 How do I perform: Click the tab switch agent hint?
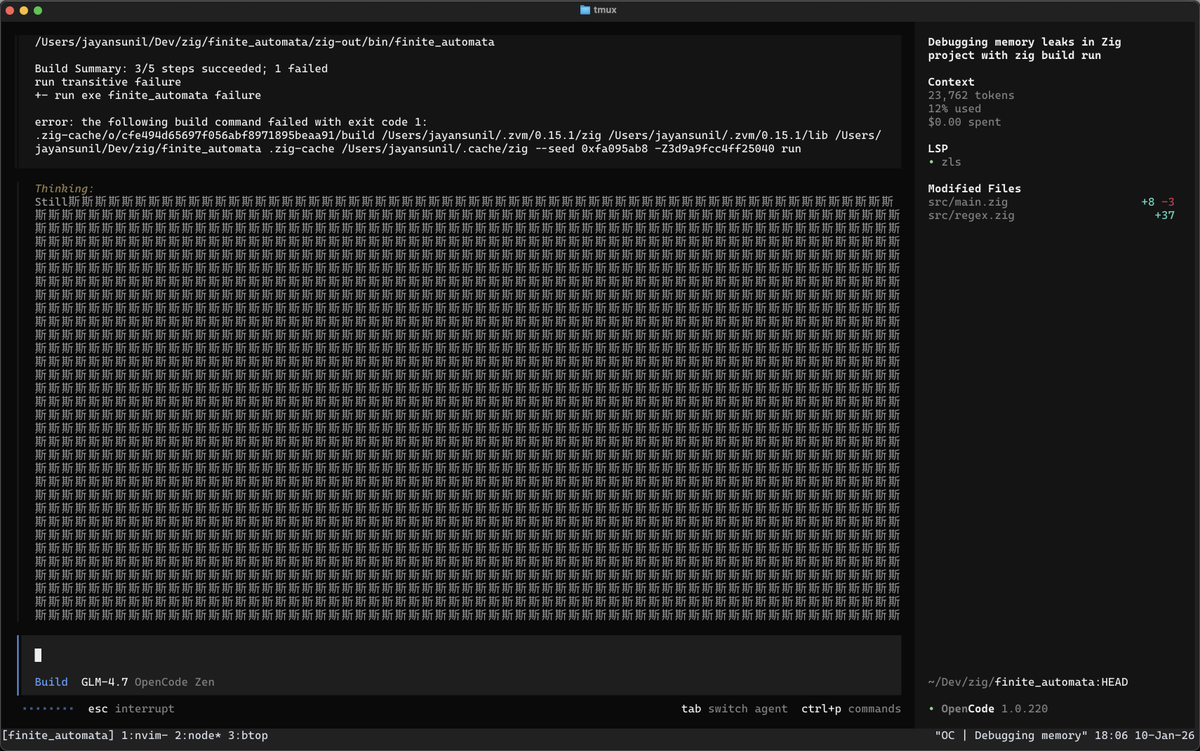click(735, 708)
